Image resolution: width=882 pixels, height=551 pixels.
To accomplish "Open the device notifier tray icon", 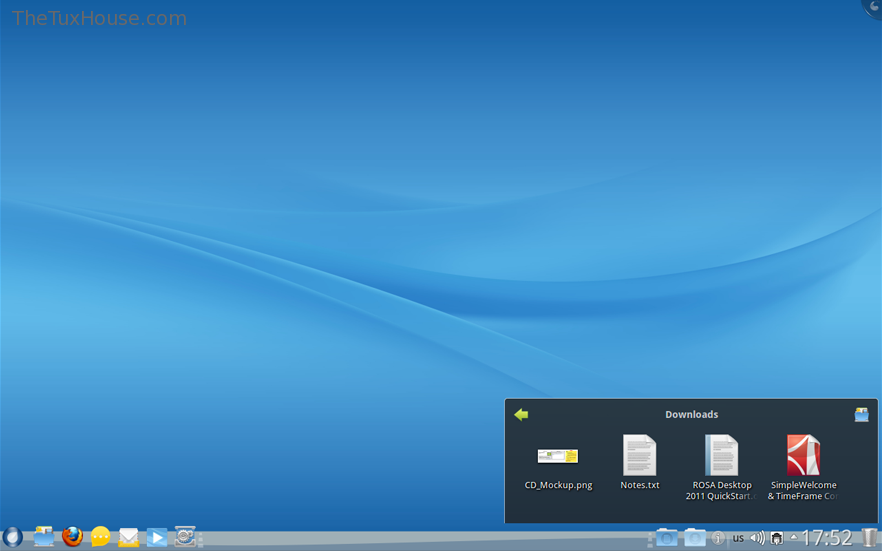I will [x=776, y=538].
